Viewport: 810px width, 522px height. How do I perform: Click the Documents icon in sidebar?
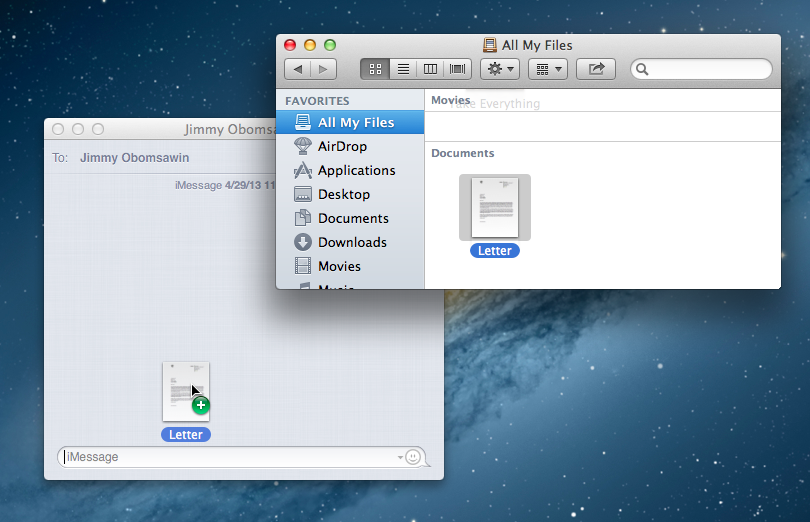point(303,218)
